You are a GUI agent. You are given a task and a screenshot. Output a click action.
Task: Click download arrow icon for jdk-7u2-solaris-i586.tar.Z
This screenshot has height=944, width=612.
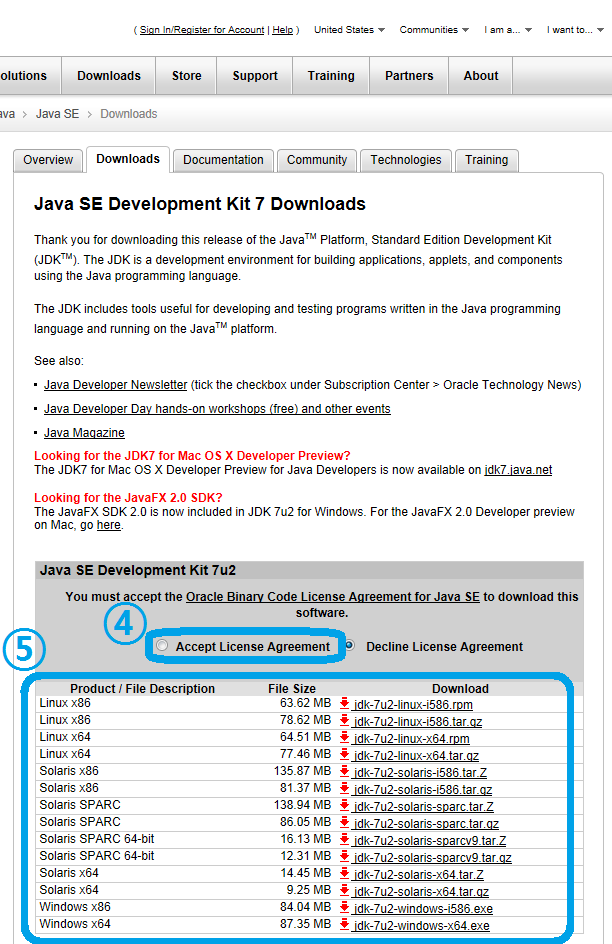point(344,771)
